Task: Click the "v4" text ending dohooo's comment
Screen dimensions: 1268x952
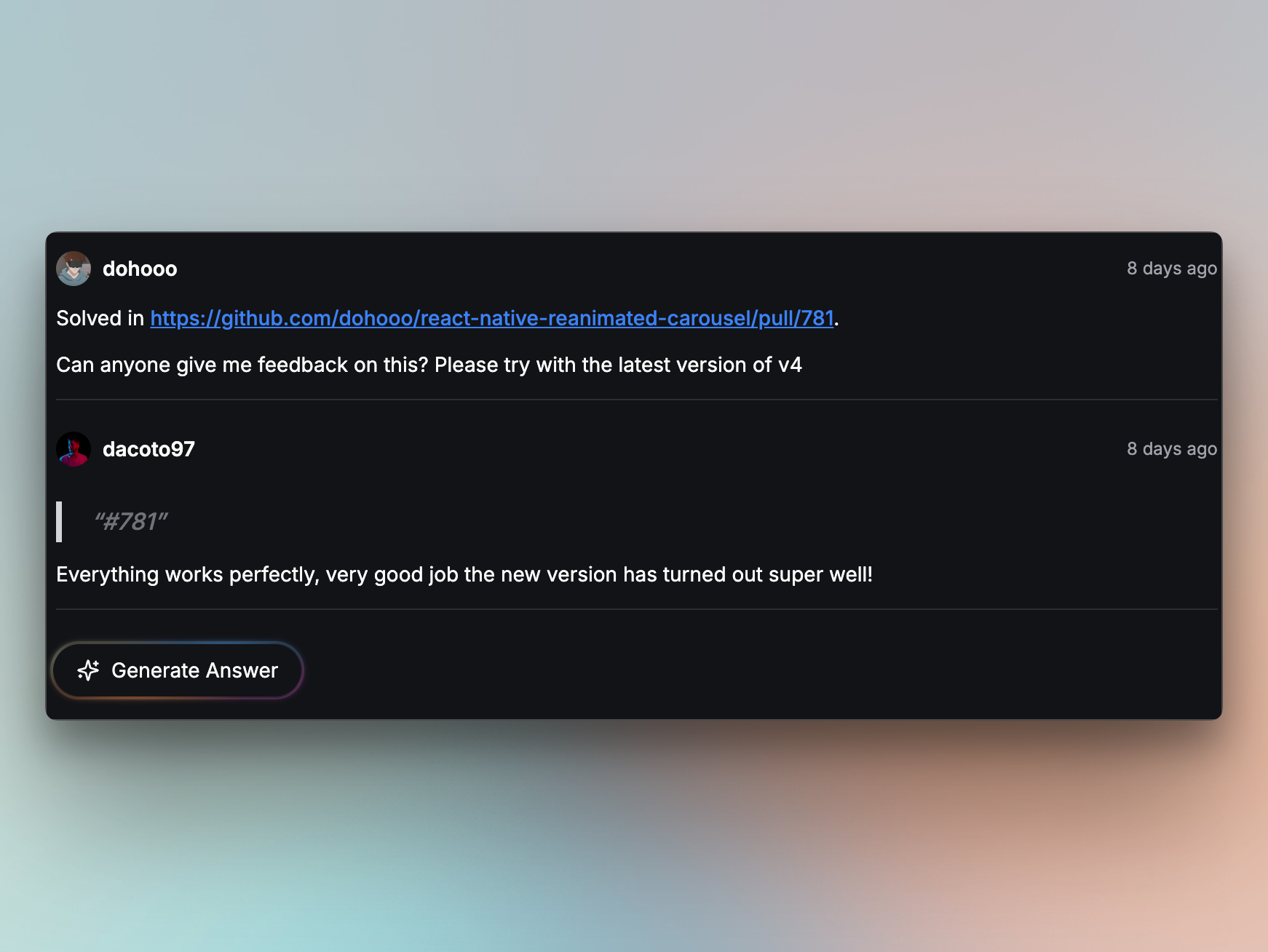Action: tap(790, 365)
